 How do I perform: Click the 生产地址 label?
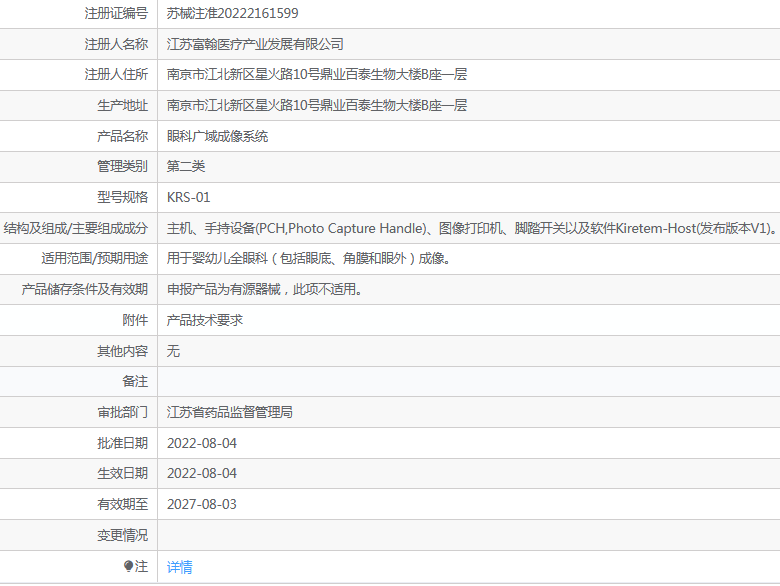(122, 105)
